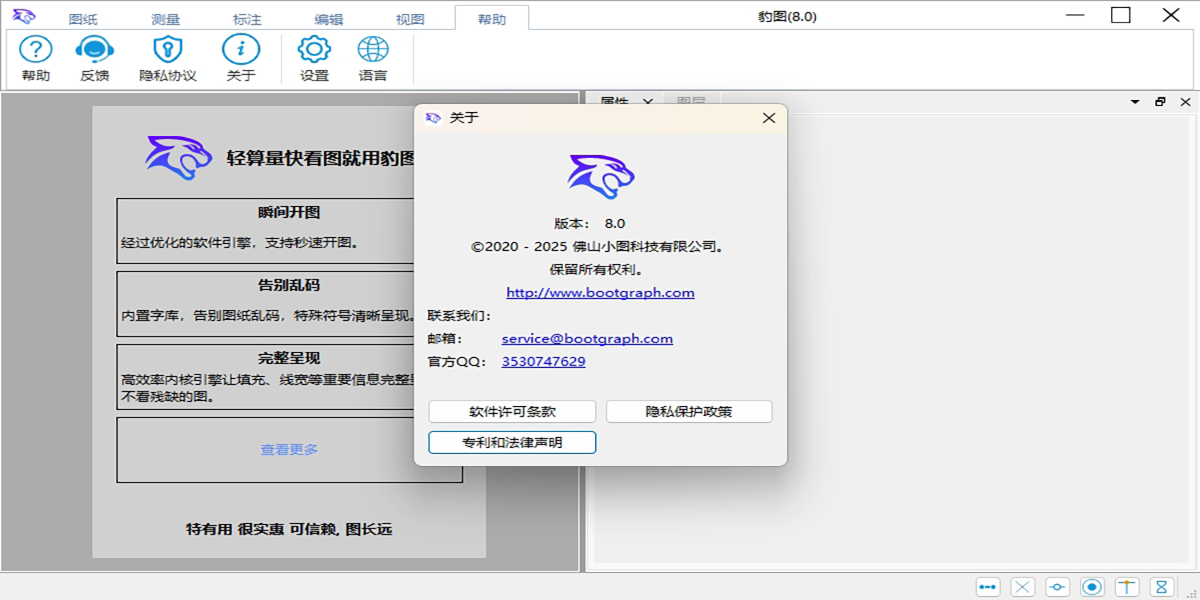Click the service@bootgraph.com email link
Screen dimensions: 1200x600
587,339
